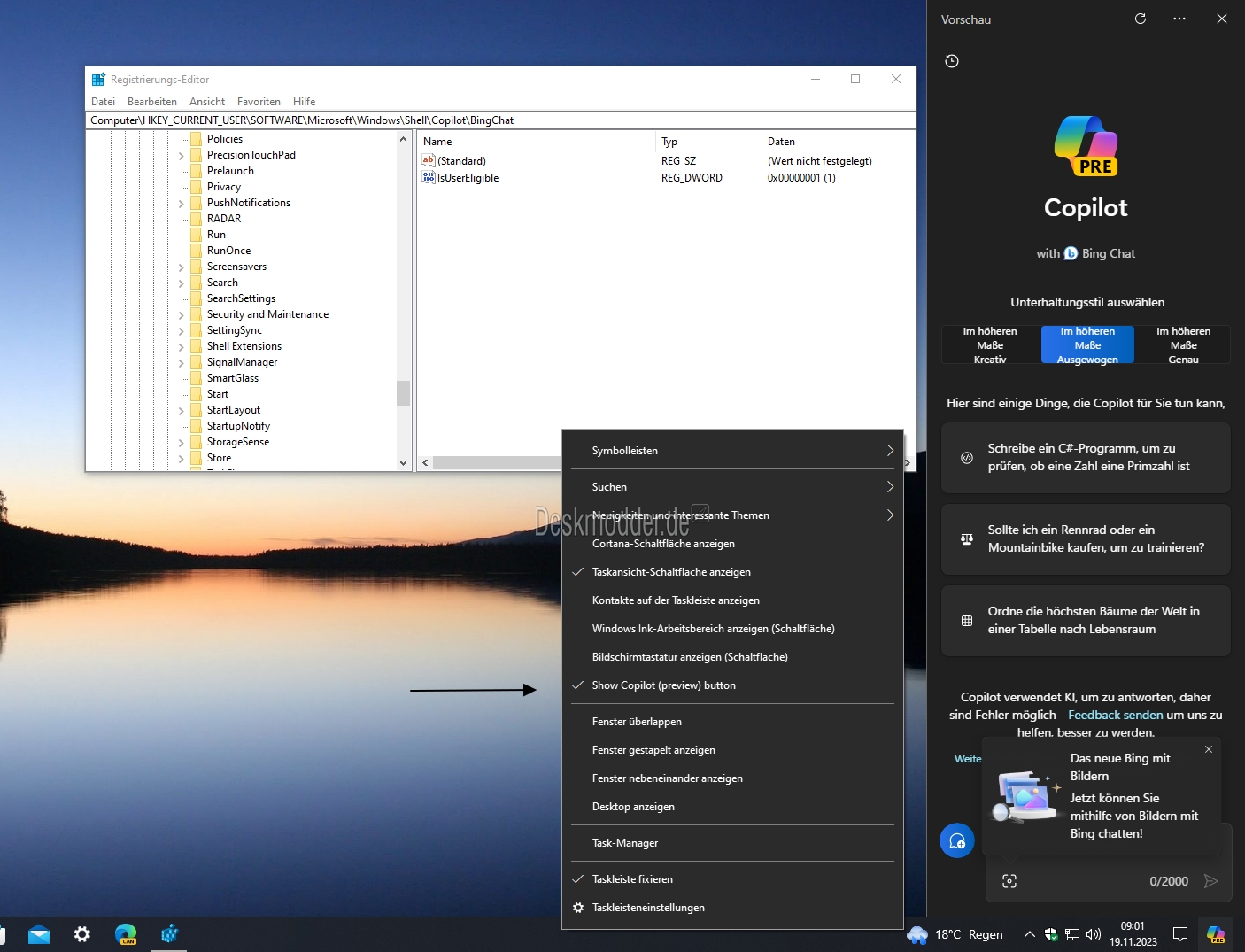Select the 'Ausgewogen' conversation style
The height and width of the screenshot is (952, 1245).
[x=1087, y=345]
